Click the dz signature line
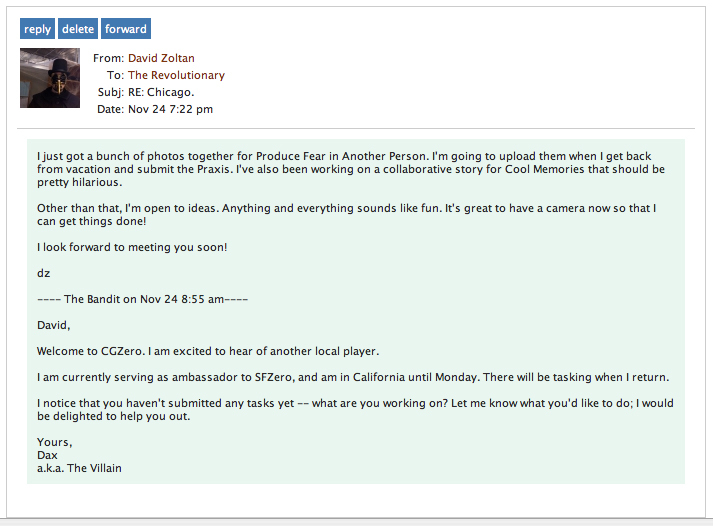713x526 pixels. (43, 273)
